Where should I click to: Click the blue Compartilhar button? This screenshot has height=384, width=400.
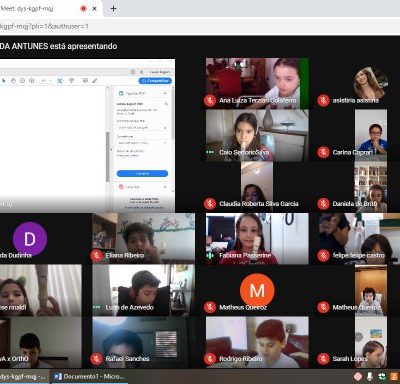[x=155, y=81]
